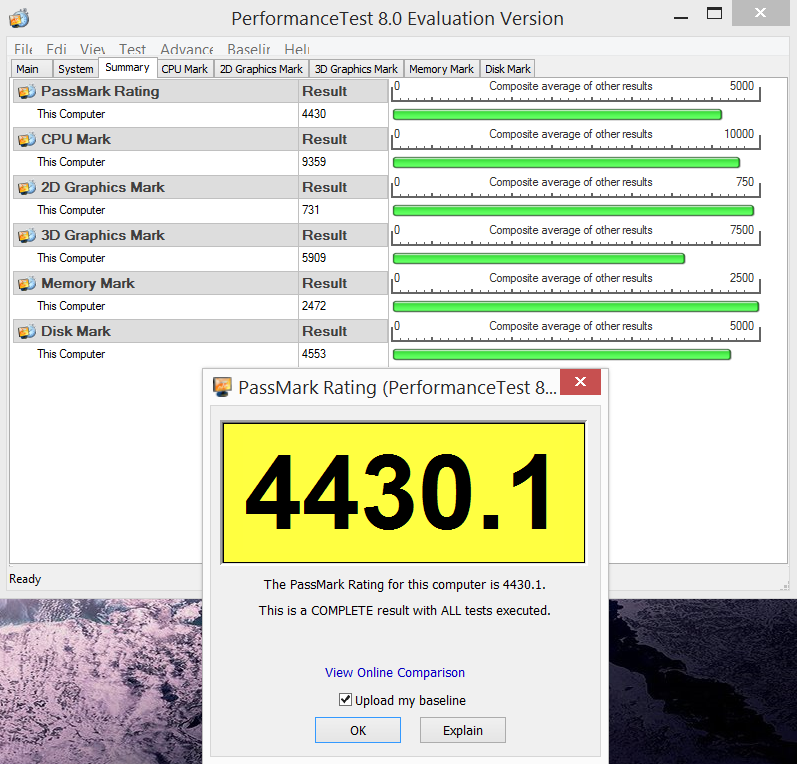
Task: Click This Computer under Memory Mark
Action: (x=71, y=306)
